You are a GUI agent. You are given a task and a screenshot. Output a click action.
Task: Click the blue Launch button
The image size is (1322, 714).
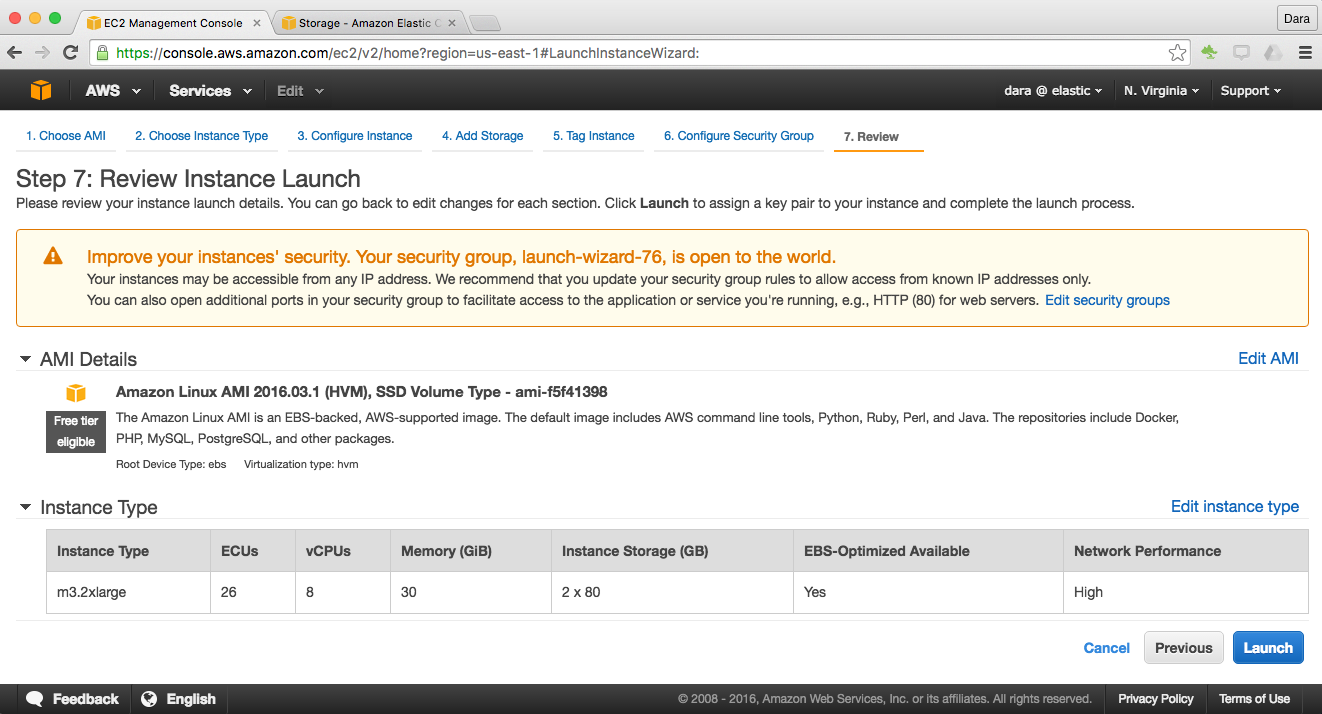(1268, 648)
